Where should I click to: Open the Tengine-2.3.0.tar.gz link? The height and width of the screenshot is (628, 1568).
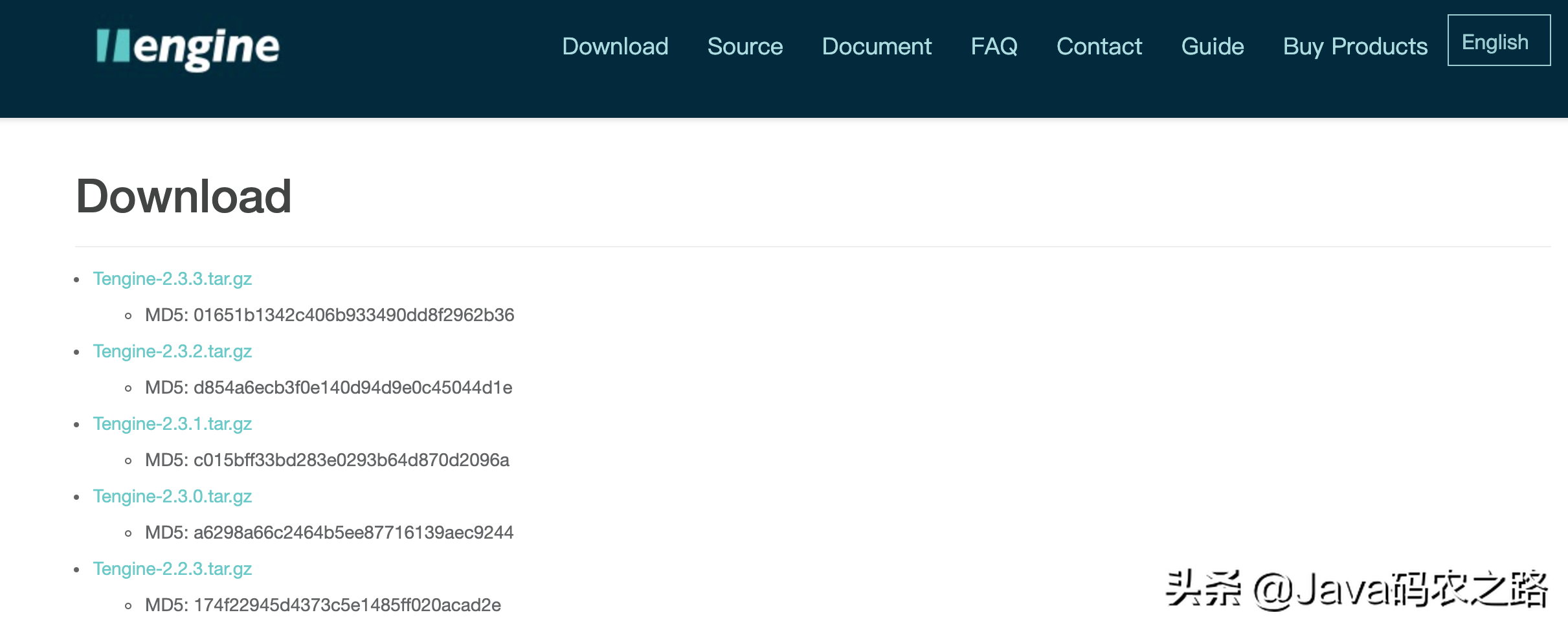pos(172,497)
